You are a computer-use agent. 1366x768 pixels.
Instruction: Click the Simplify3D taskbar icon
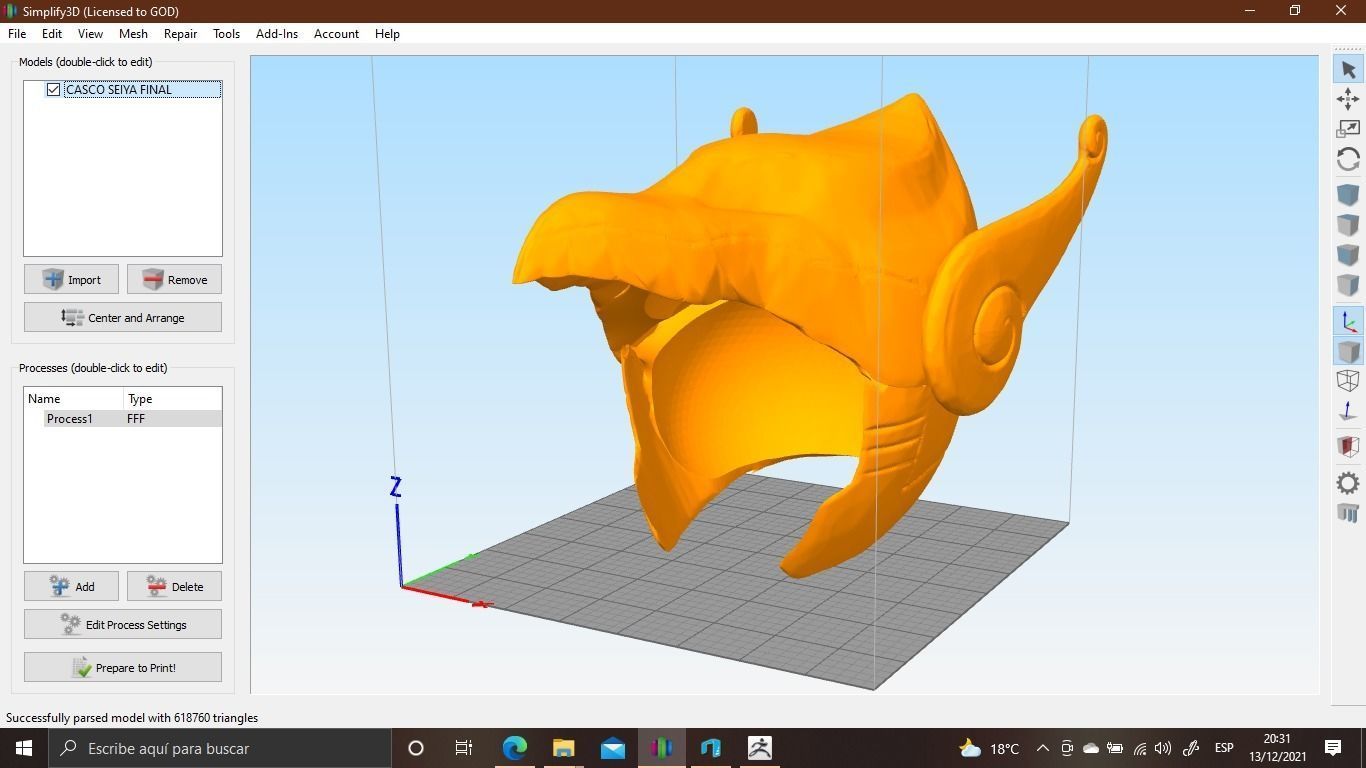coord(661,748)
